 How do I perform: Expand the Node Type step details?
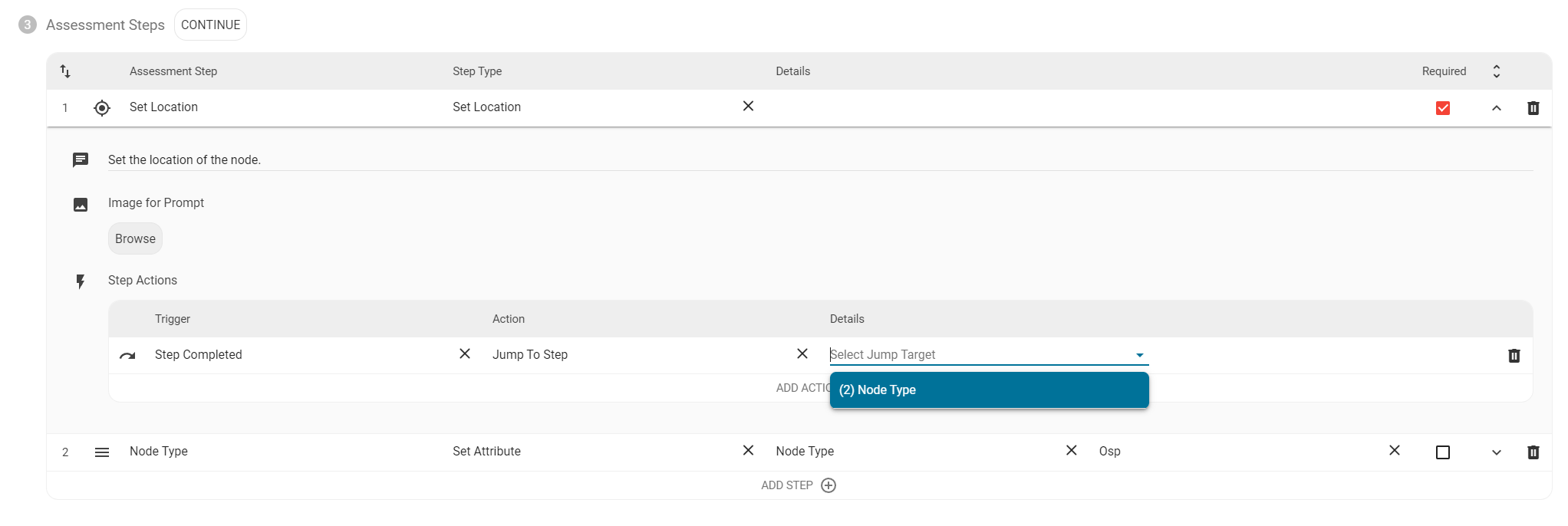[1496, 452]
